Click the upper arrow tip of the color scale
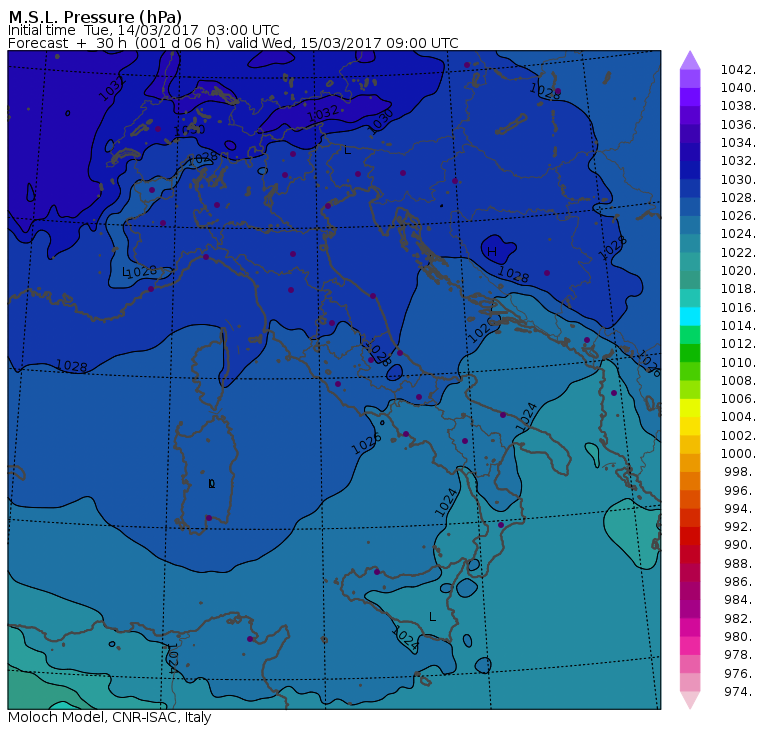Viewport: 760px width, 731px height. (x=690, y=59)
